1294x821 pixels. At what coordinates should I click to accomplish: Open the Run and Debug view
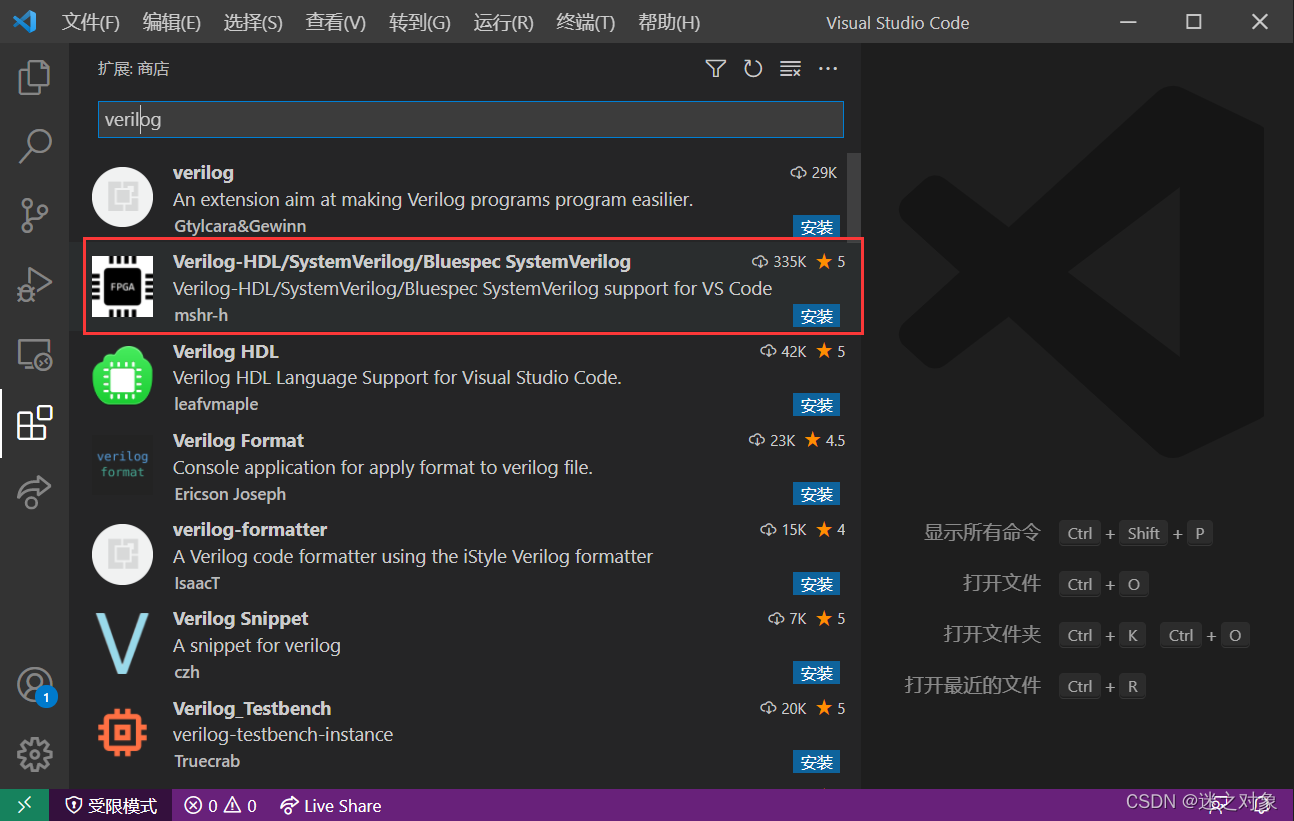(x=35, y=284)
